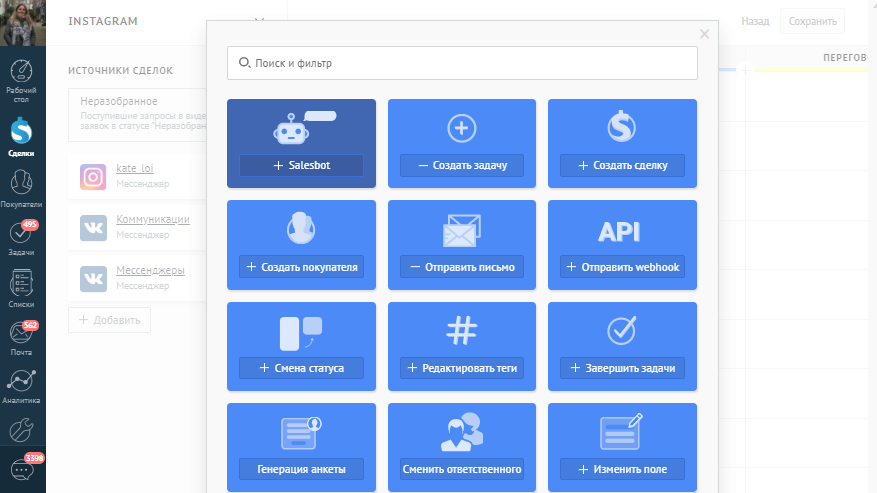The height and width of the screenshot is (493, 877).
Task: Choose Создать сделку action
Action: point(622,166)
